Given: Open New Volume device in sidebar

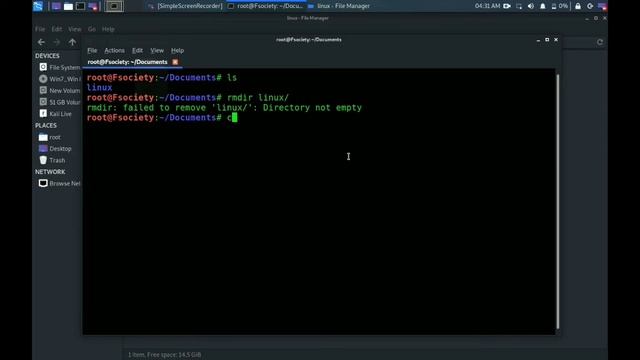Looking at the screenshot, I should pos(60,91).
